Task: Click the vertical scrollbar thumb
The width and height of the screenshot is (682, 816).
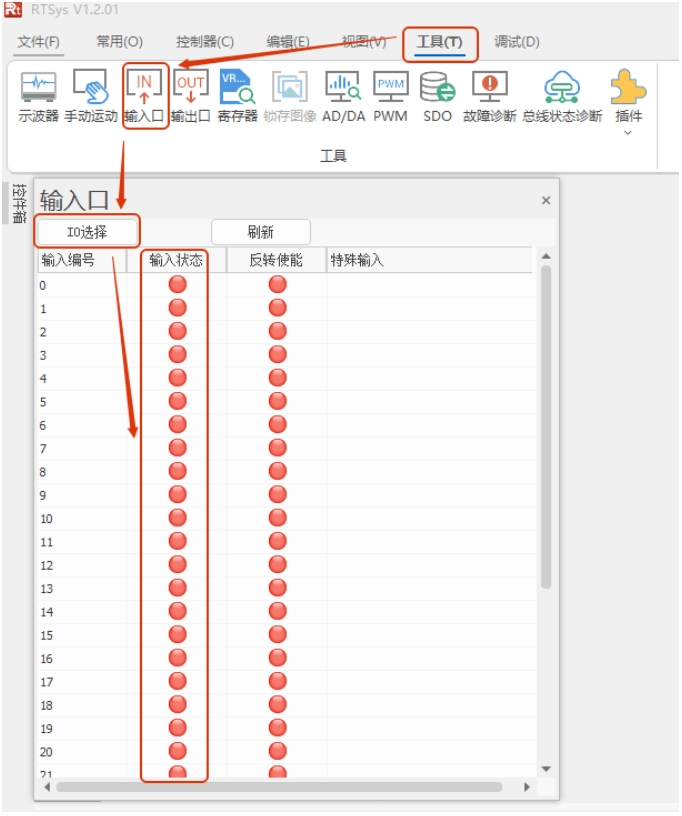Action: click(546, 427)
